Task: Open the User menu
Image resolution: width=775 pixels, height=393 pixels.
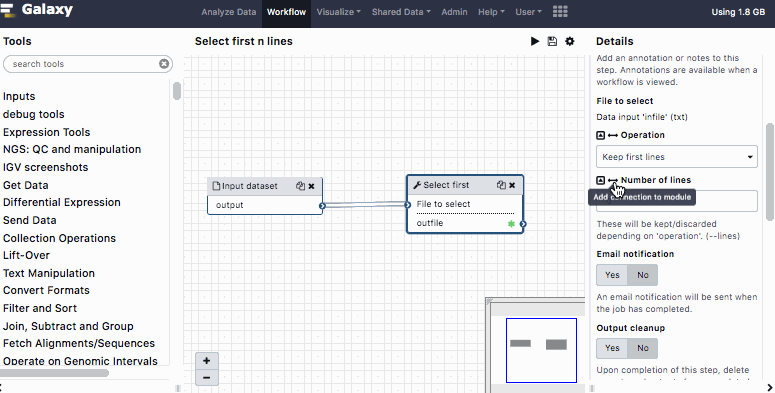Action: (528, 12)
